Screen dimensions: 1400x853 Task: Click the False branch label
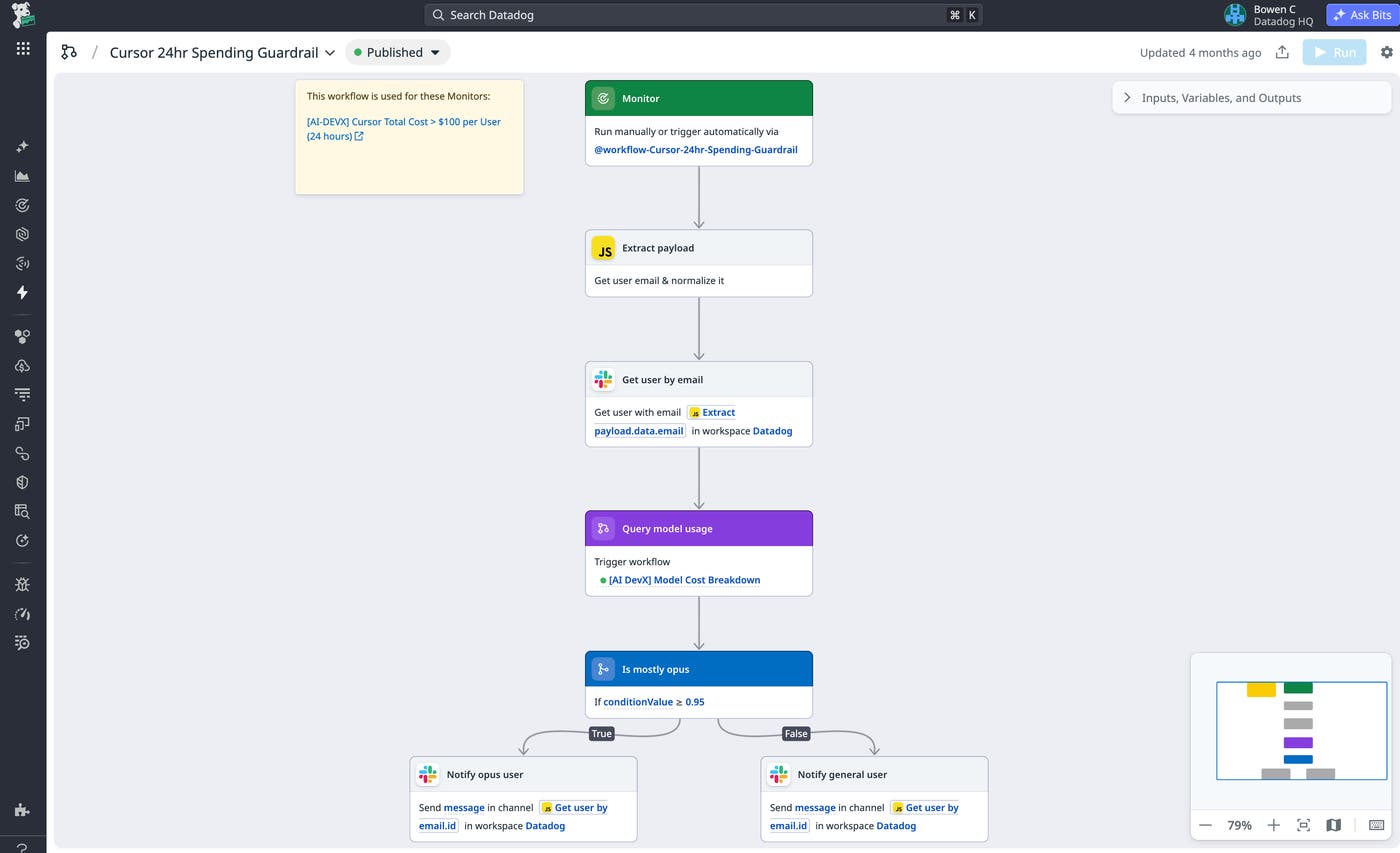(796, 734)
